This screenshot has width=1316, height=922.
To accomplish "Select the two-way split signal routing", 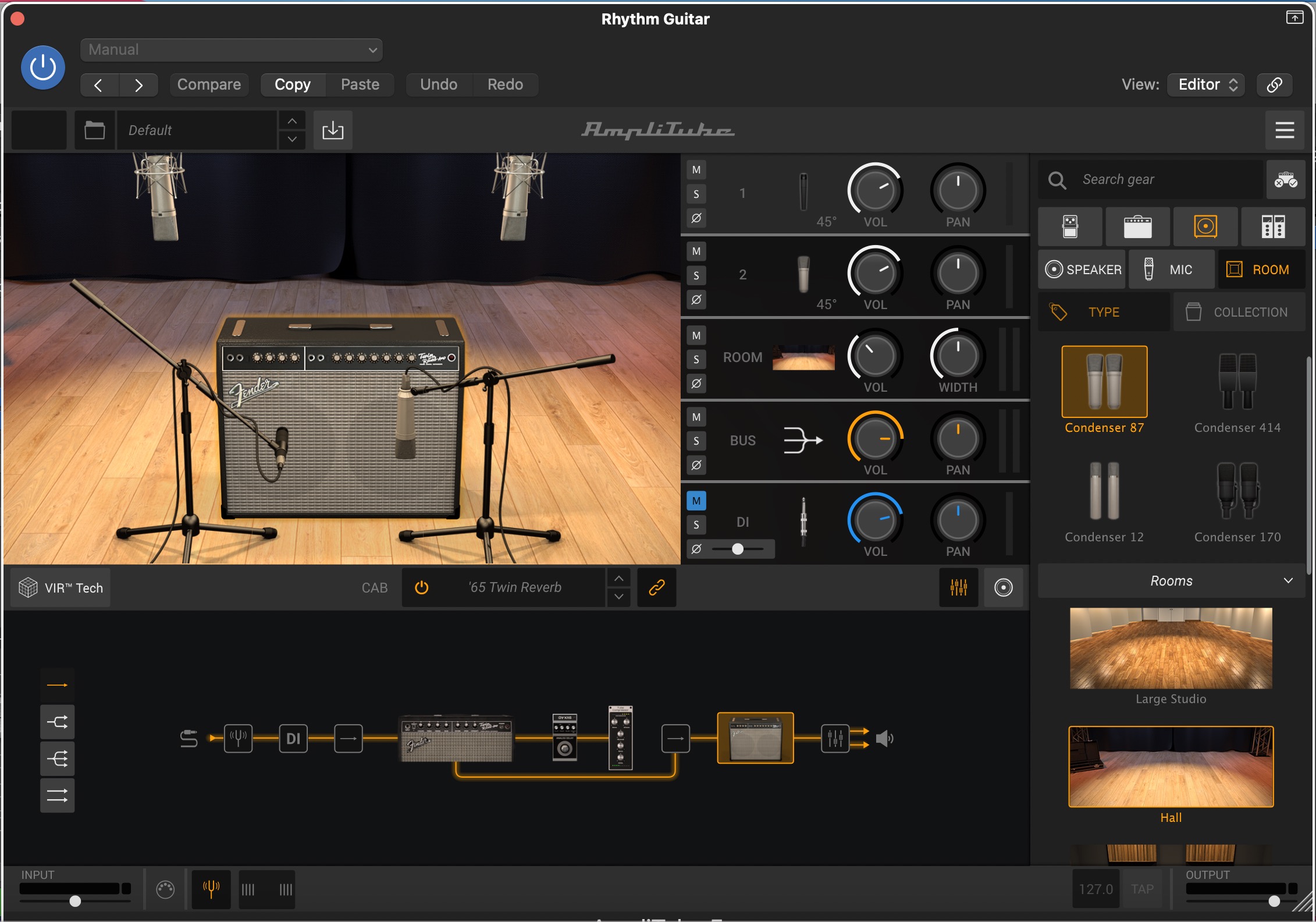I will click(x=57, y=722).
